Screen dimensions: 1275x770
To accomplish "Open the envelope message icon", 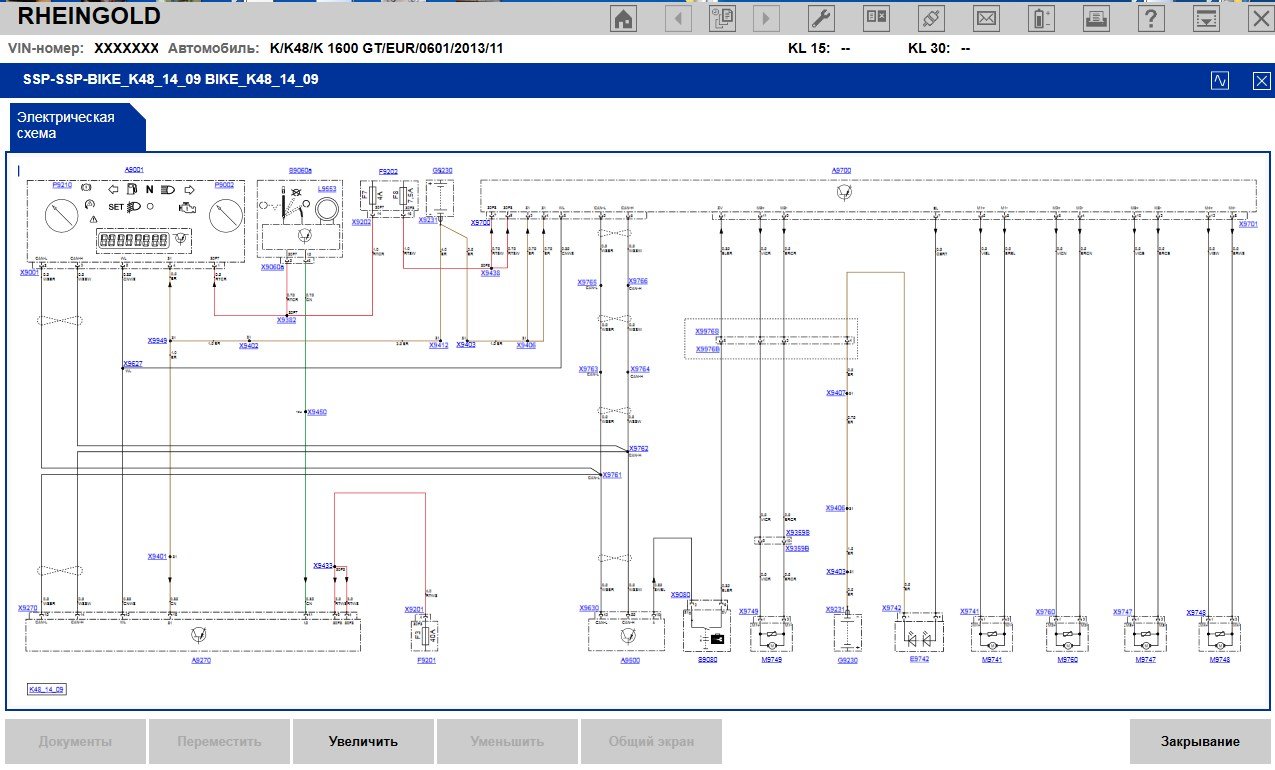I will point(986,19).
